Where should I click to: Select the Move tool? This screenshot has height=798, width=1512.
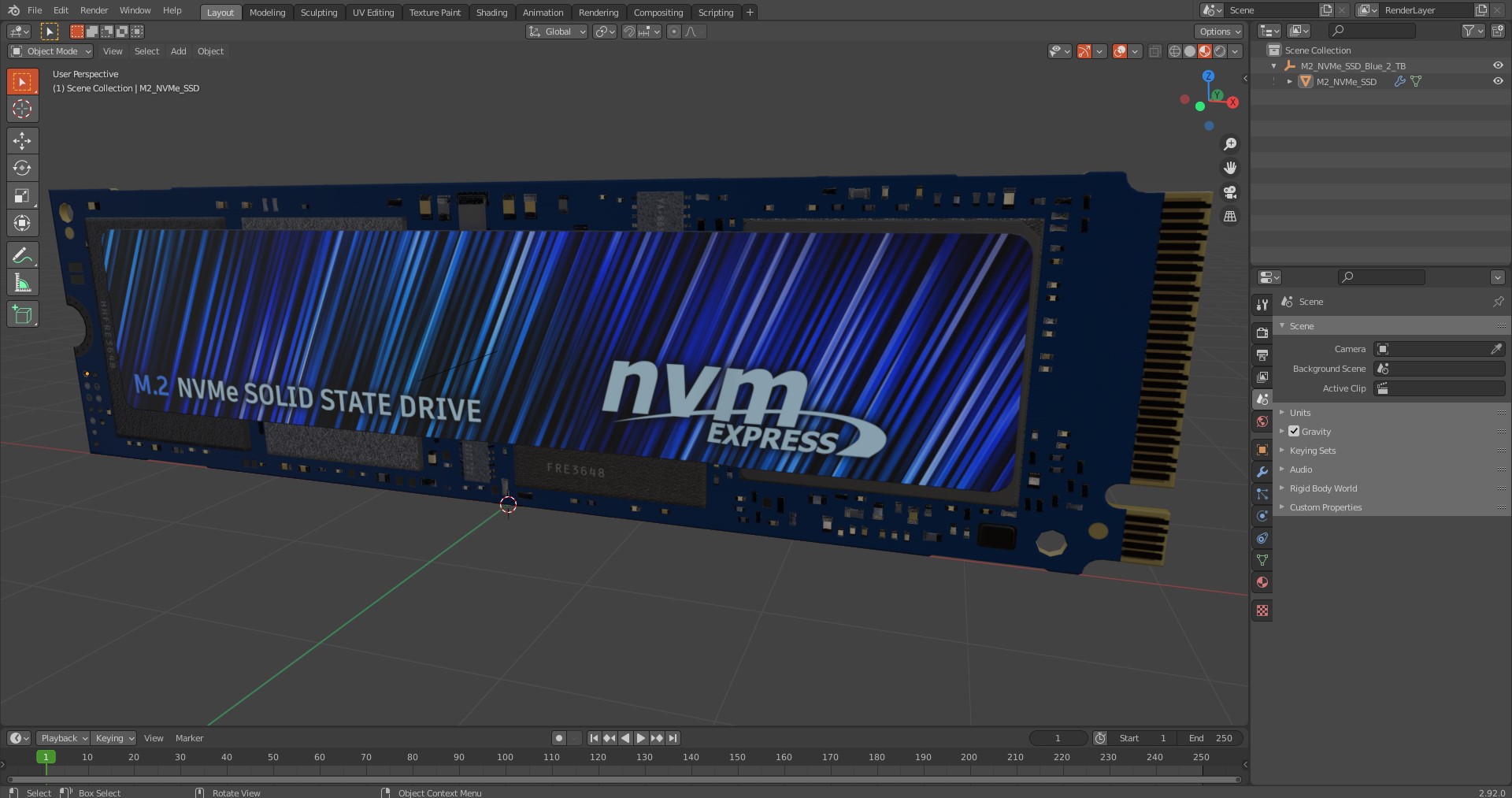[x=22, y=140]
